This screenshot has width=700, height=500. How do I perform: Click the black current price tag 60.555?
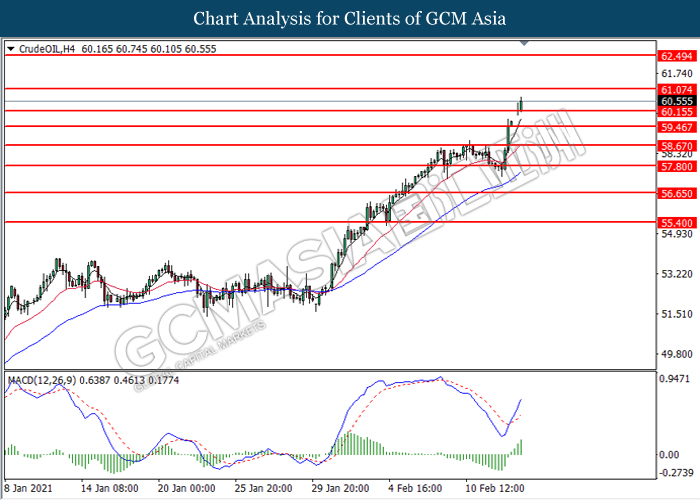(x=675, y=101)
